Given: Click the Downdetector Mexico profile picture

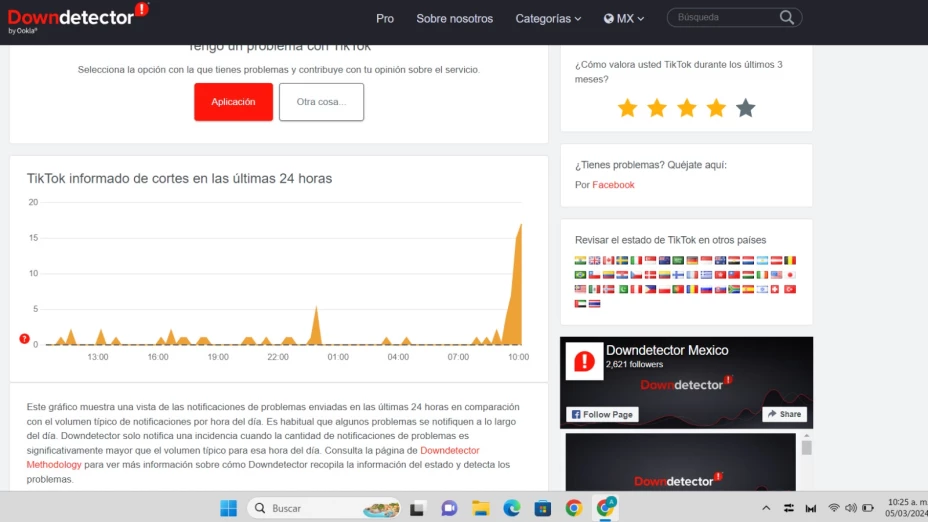Looking at the screenshot, I should pyautogui.click(x=584, y=361).
